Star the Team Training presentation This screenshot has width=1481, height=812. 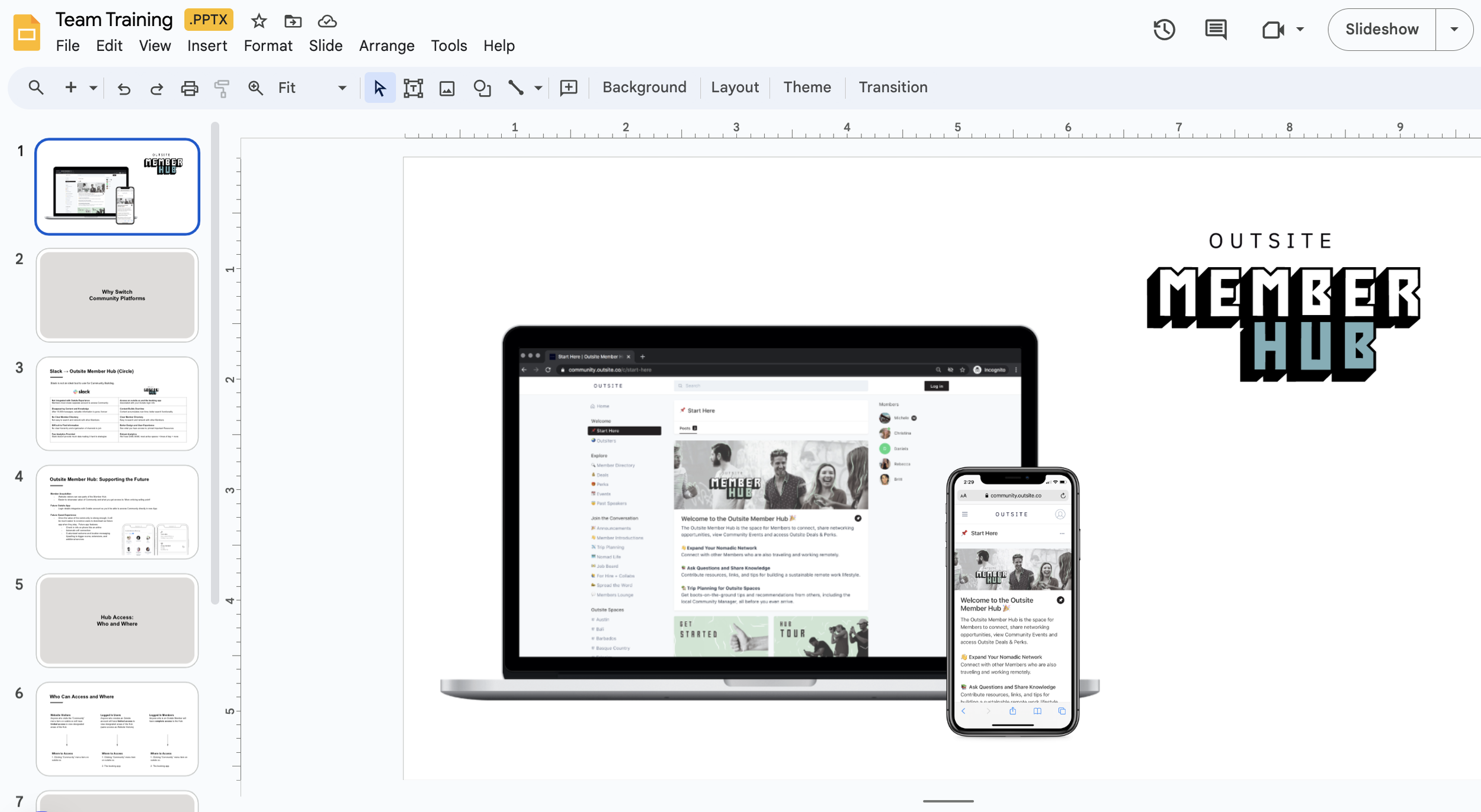pyautogui.click(x=259, y=21)
